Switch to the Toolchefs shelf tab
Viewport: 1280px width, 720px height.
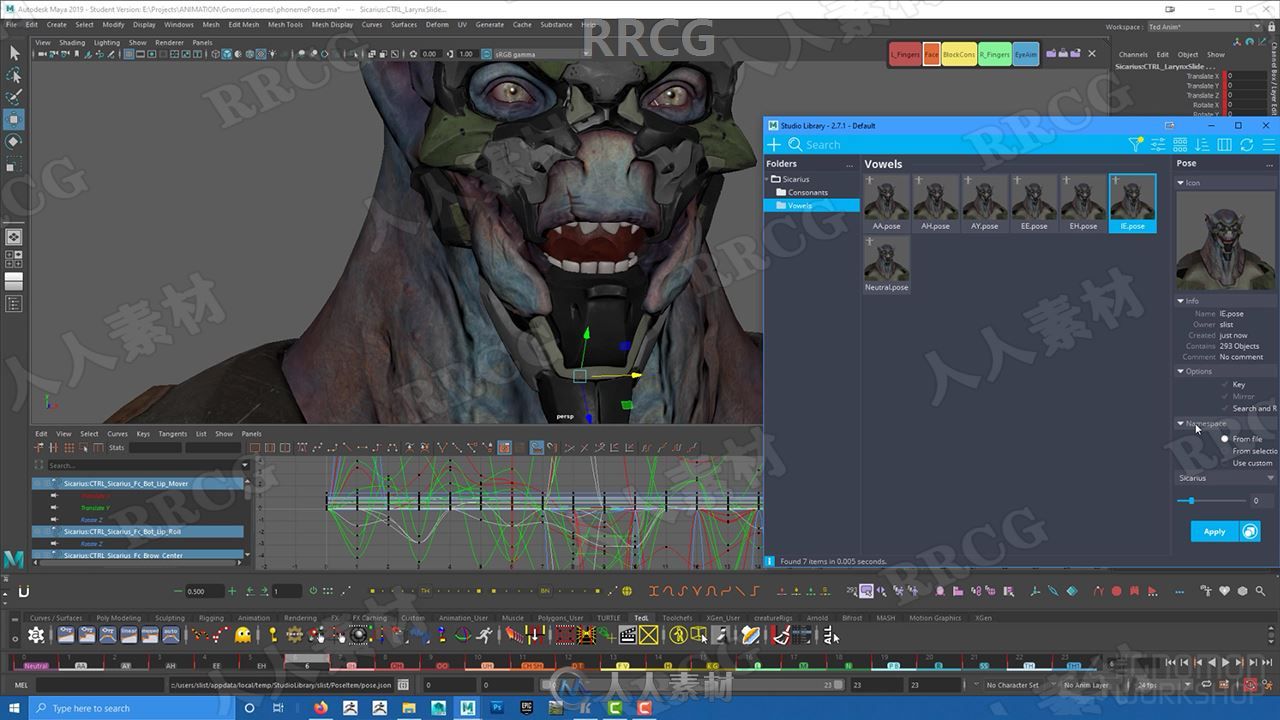[677, 618]
